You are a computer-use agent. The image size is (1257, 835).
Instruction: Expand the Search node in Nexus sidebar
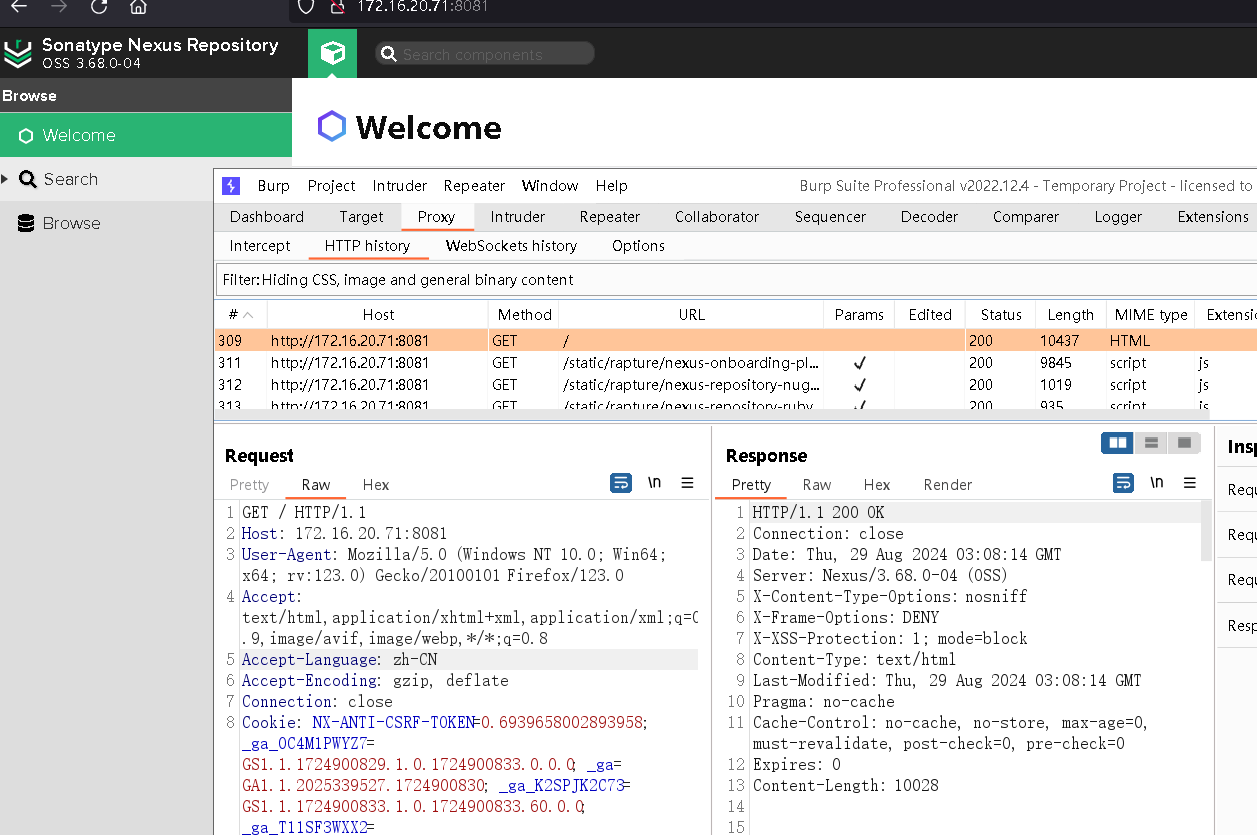[x=5, y=179]
